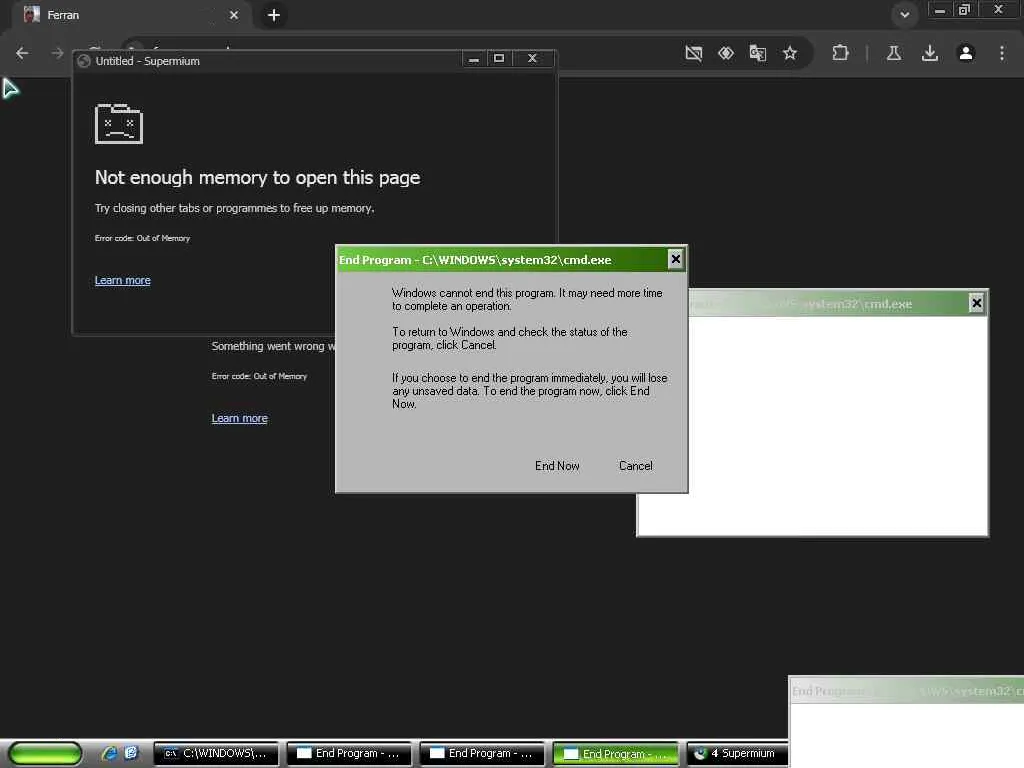
Task: Click the sad page icon
Action: click(119, 123)
